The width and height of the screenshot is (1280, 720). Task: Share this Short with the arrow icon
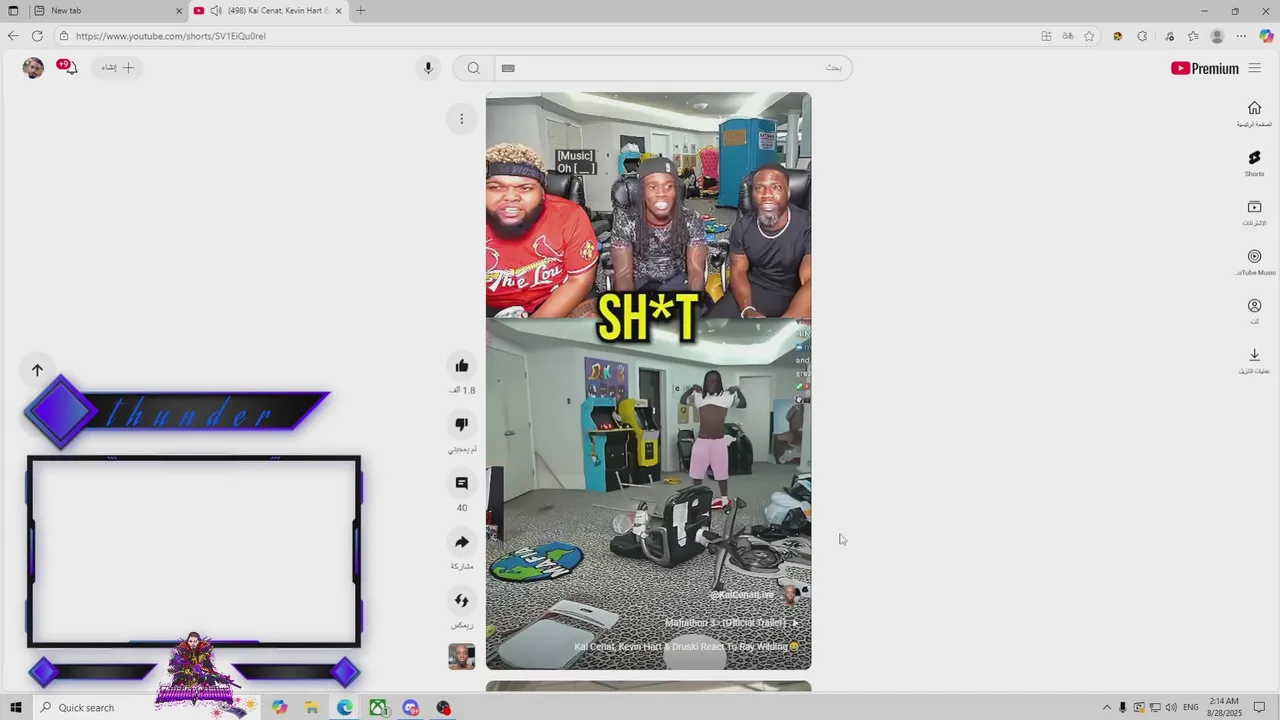coord(461,542)
